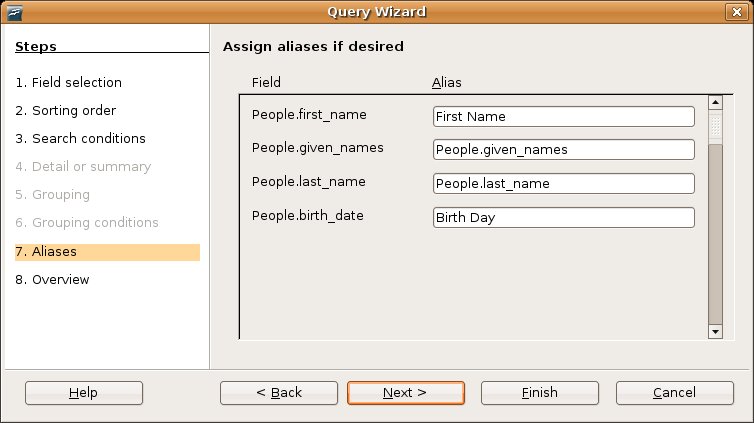Viewport: 754px width, 423px height.
Task: Click disabled step 6 Grouping conditions
Action: (x=87, y=223)
